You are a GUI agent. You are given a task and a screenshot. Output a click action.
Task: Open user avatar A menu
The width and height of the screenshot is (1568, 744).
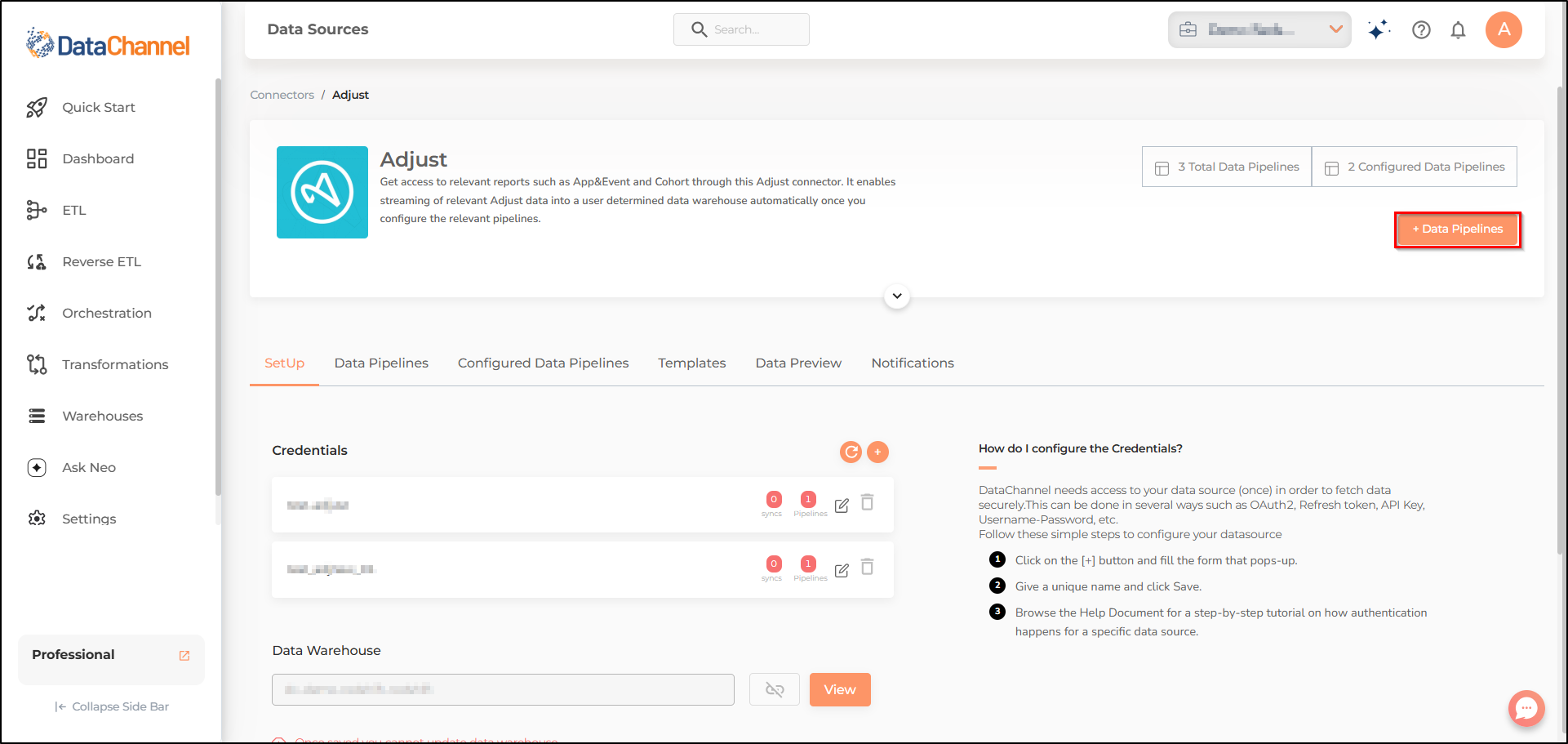coord(1504,29)
